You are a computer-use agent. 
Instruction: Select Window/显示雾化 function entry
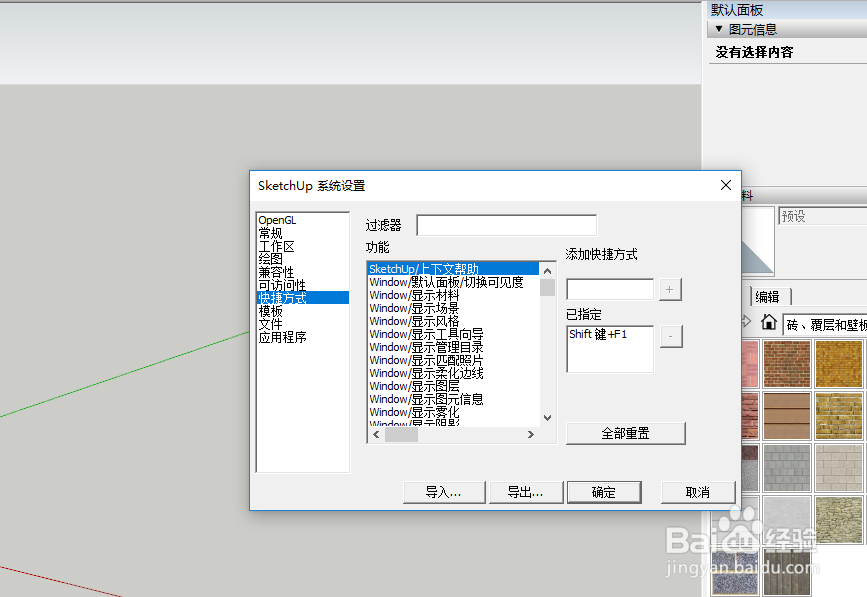[414, 412]
